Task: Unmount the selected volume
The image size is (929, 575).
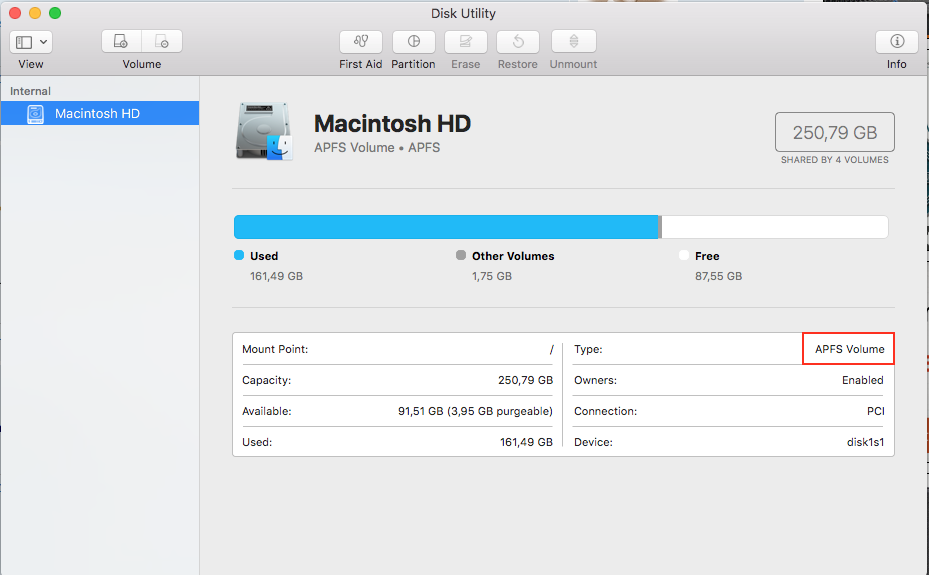Action: tap(573, 42)
